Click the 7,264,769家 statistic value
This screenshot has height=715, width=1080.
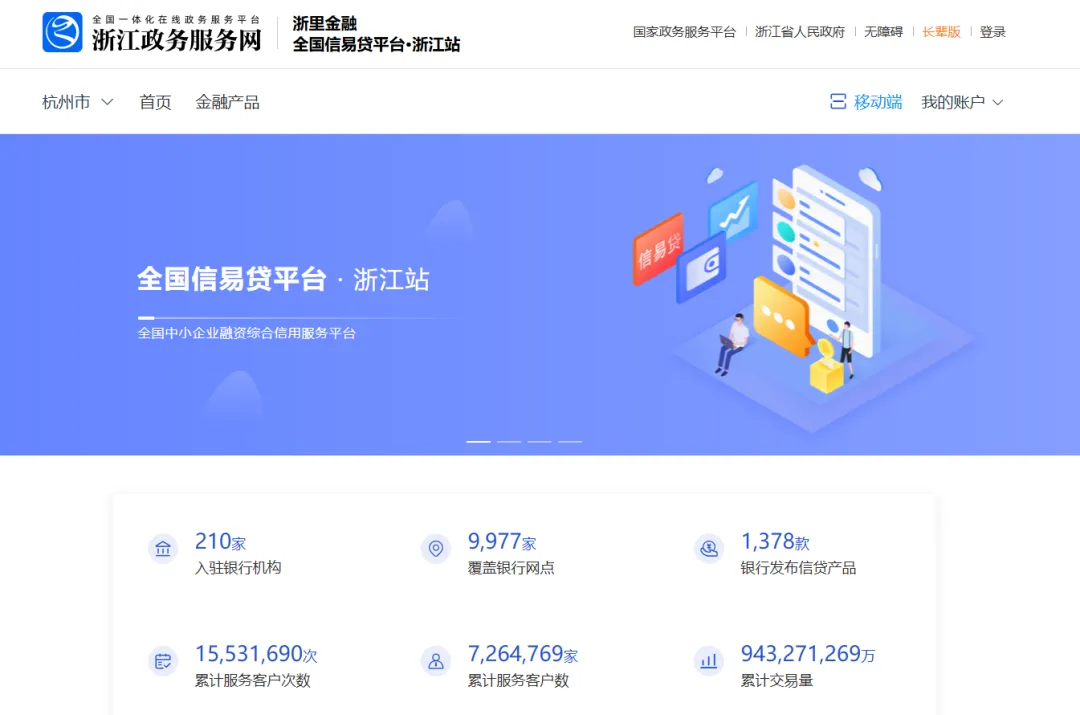coord(523,654)
